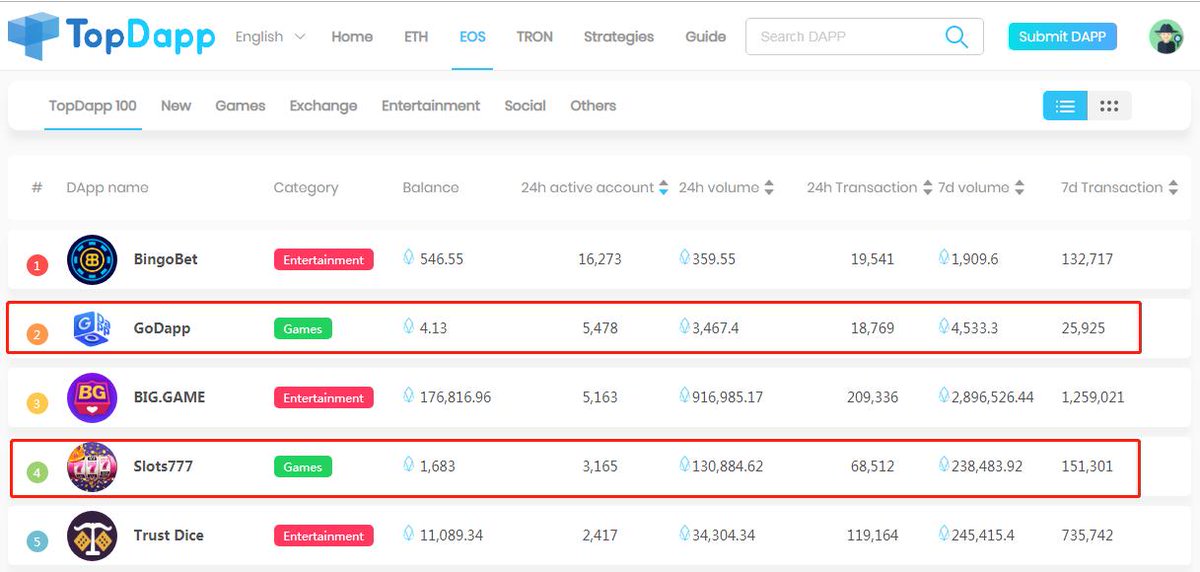1200x572 pixels.
Task: Click the EOS icon beside balance 176,816.96
Action: 408,395
